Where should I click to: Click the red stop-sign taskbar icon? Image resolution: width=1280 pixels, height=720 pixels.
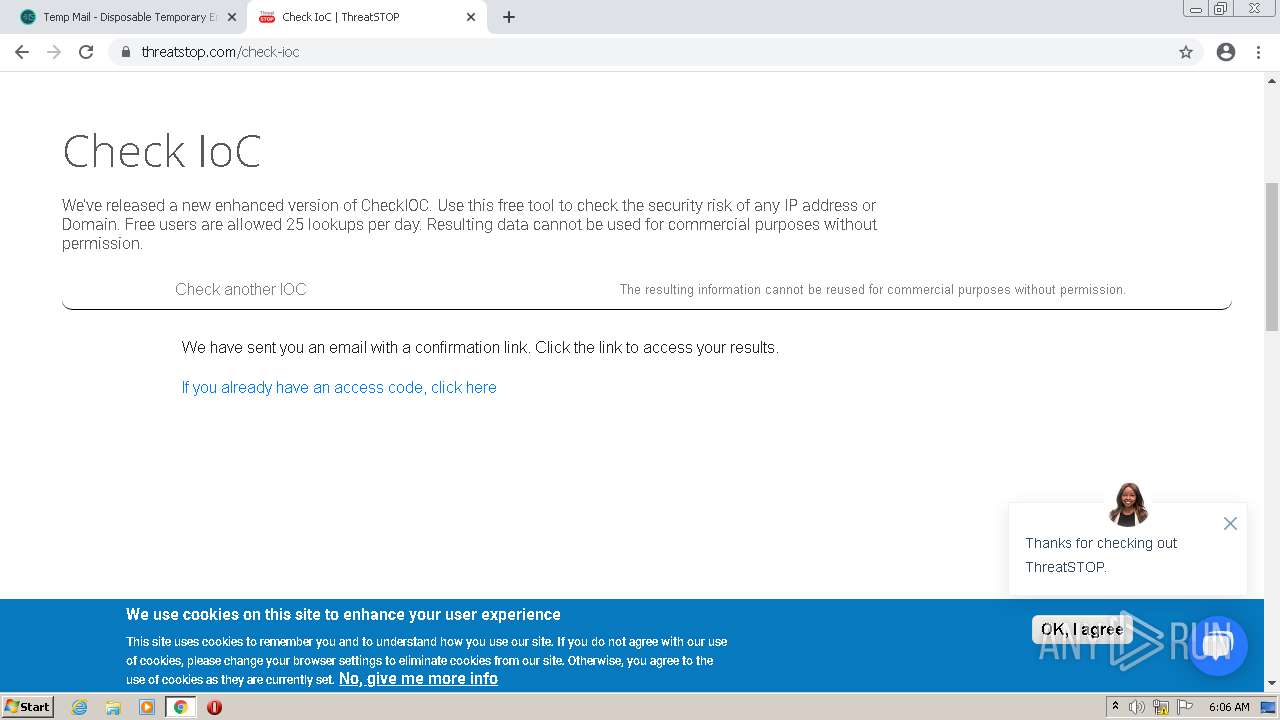(214, 707)
